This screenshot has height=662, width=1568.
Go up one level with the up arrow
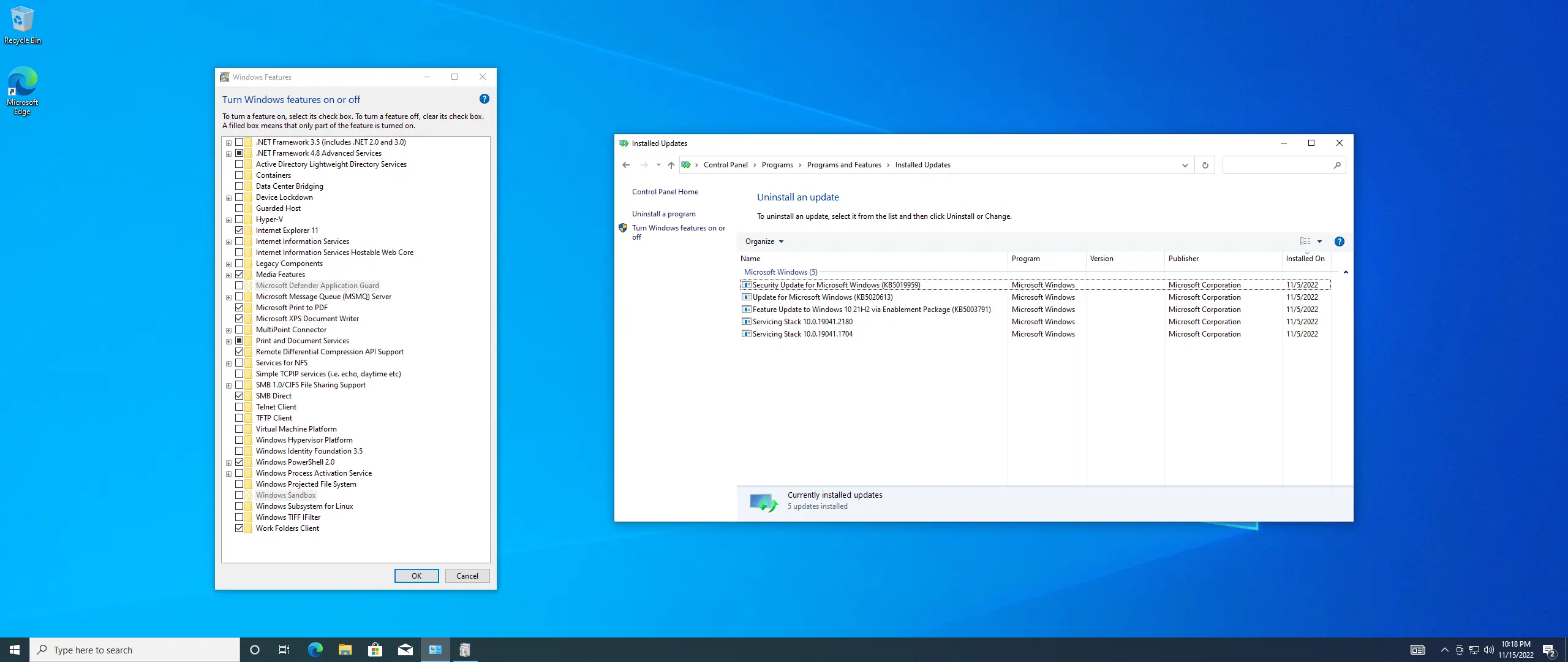(671, 165)
